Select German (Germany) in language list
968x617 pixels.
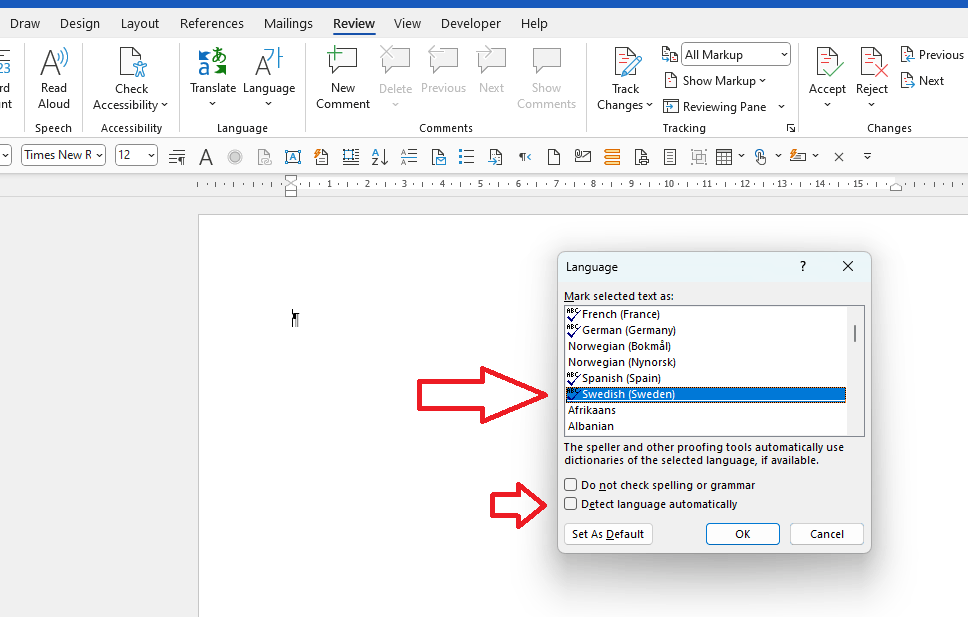click(x=706, y=330)
